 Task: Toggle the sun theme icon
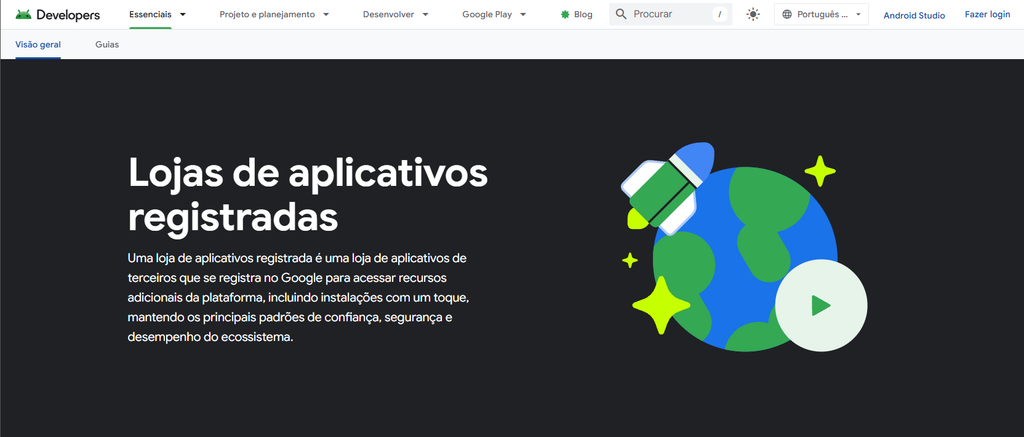[753, 14]
